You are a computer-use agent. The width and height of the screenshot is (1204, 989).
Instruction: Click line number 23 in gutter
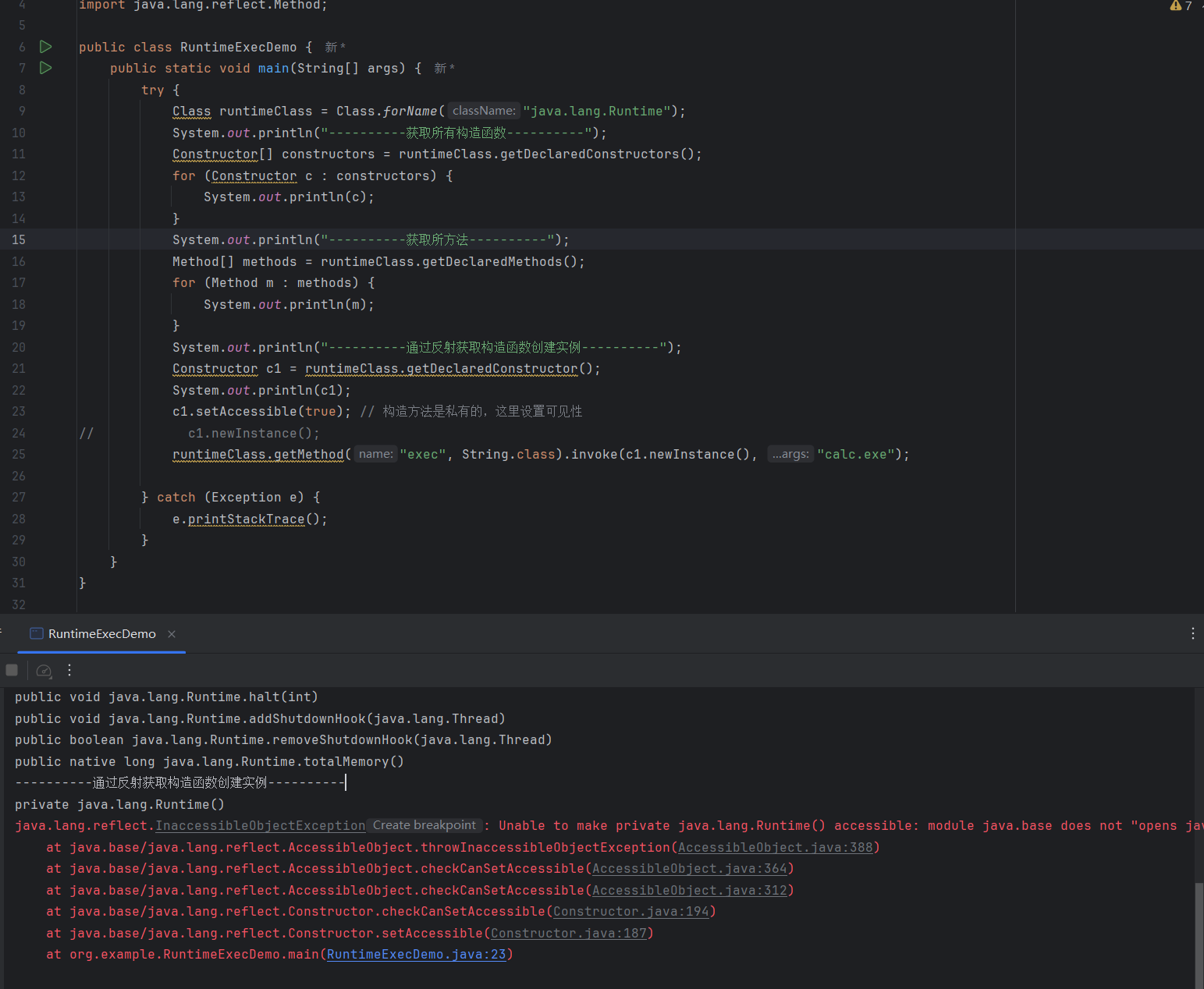tap(19, 411)
